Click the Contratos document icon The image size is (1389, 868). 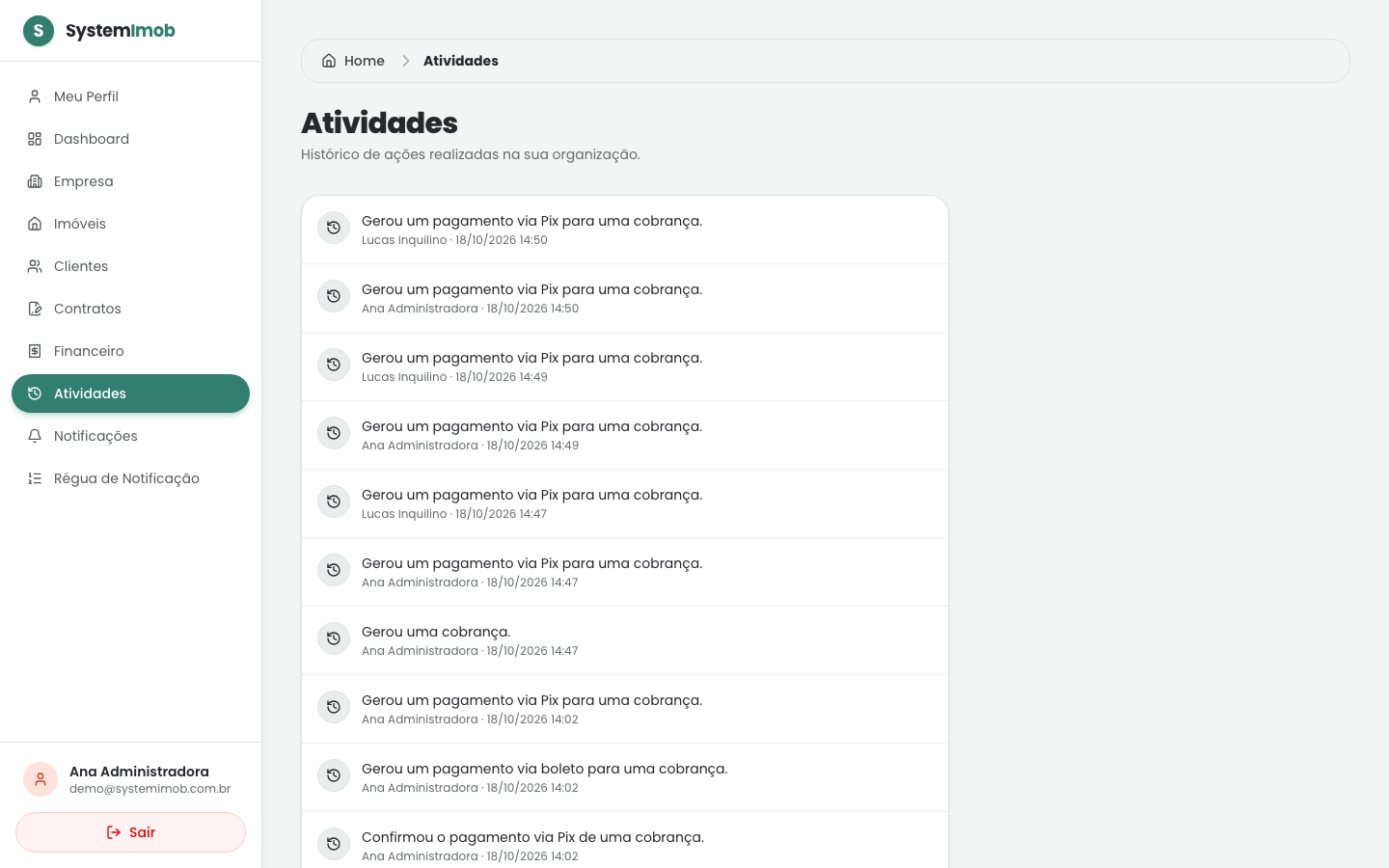point(35,309)
